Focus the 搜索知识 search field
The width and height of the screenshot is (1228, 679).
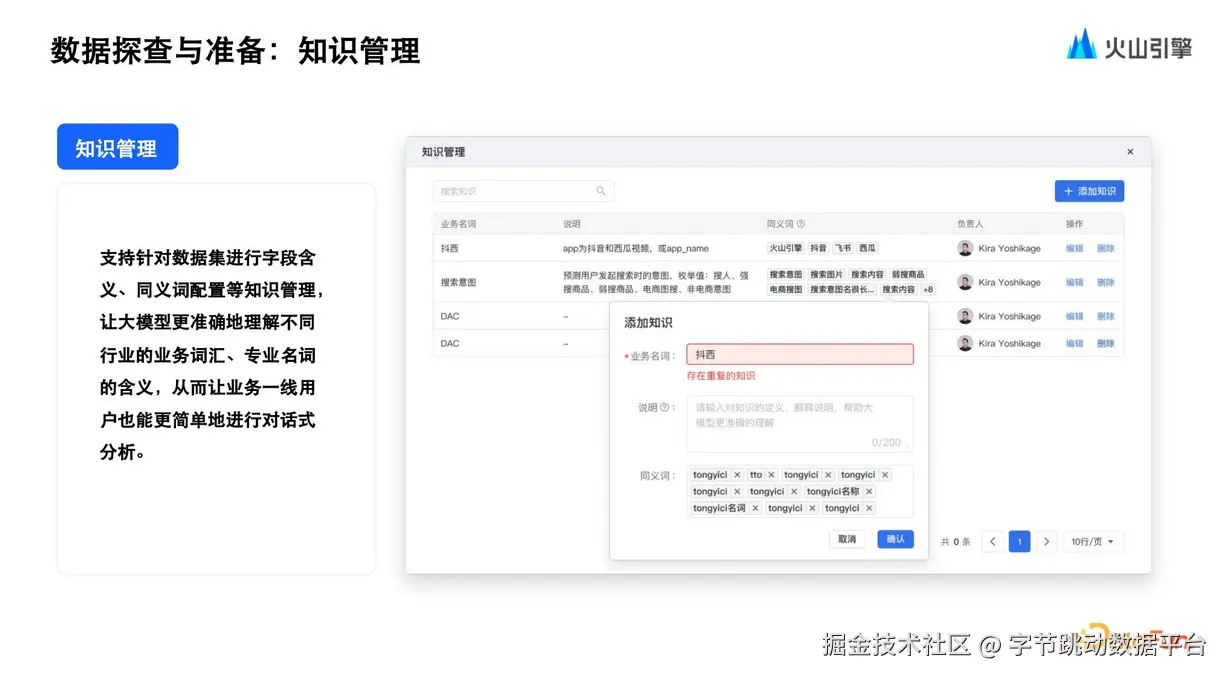(x=523, y=191)
